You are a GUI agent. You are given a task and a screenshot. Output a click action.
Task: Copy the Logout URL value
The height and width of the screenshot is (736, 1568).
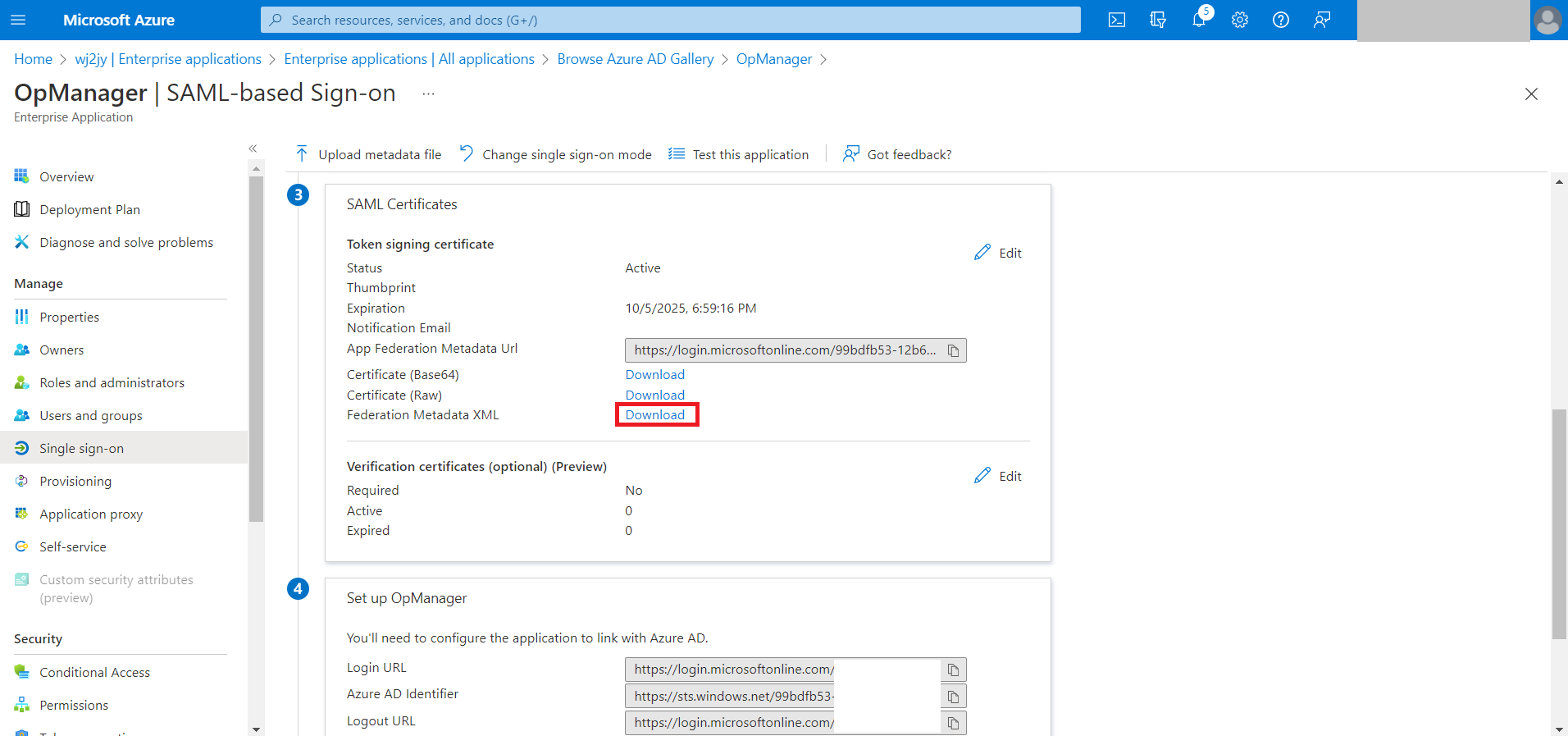[x=954, y=723]
